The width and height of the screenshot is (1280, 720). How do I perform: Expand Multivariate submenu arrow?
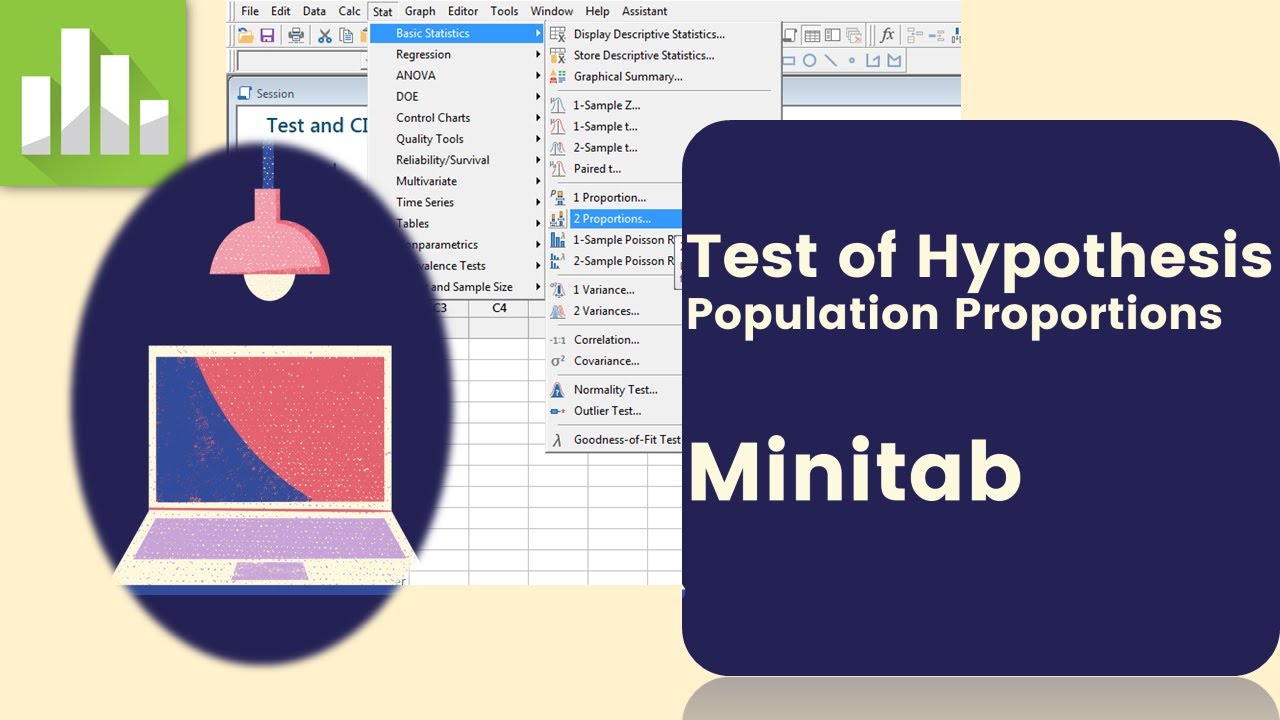click(538, 181)
